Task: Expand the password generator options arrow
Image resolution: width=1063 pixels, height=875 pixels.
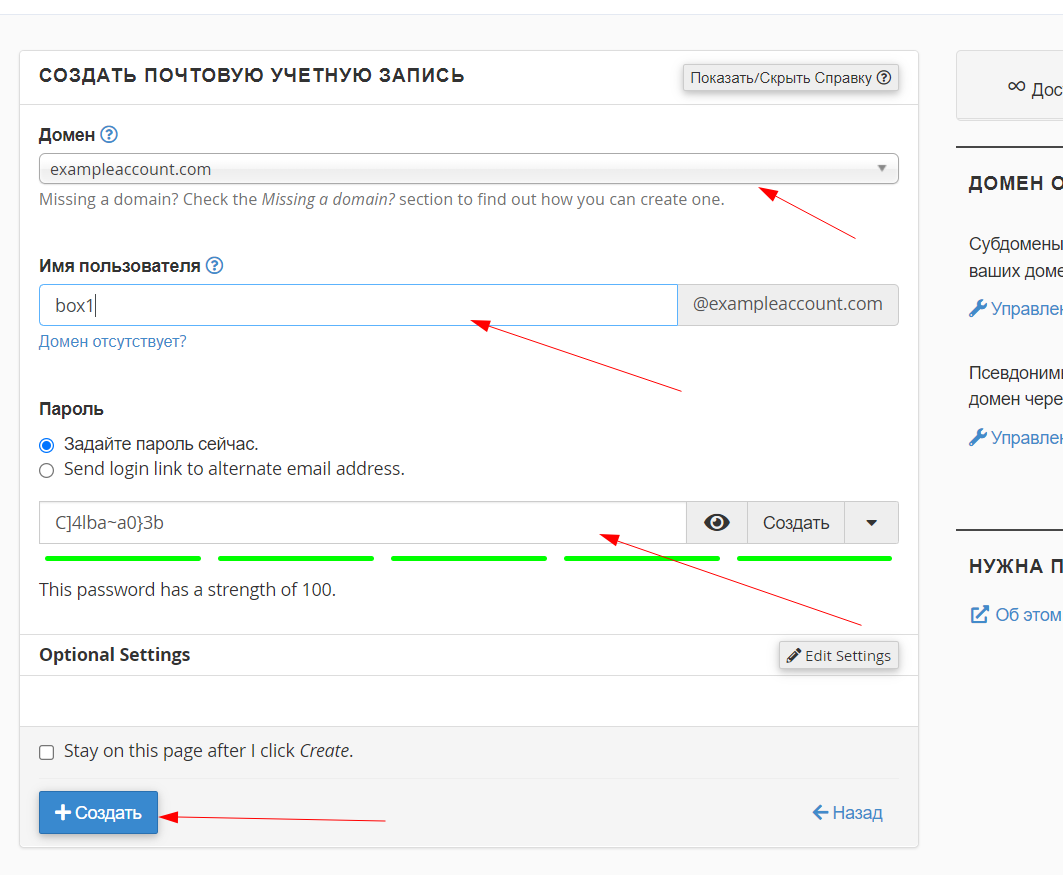Action: [871, 523]
